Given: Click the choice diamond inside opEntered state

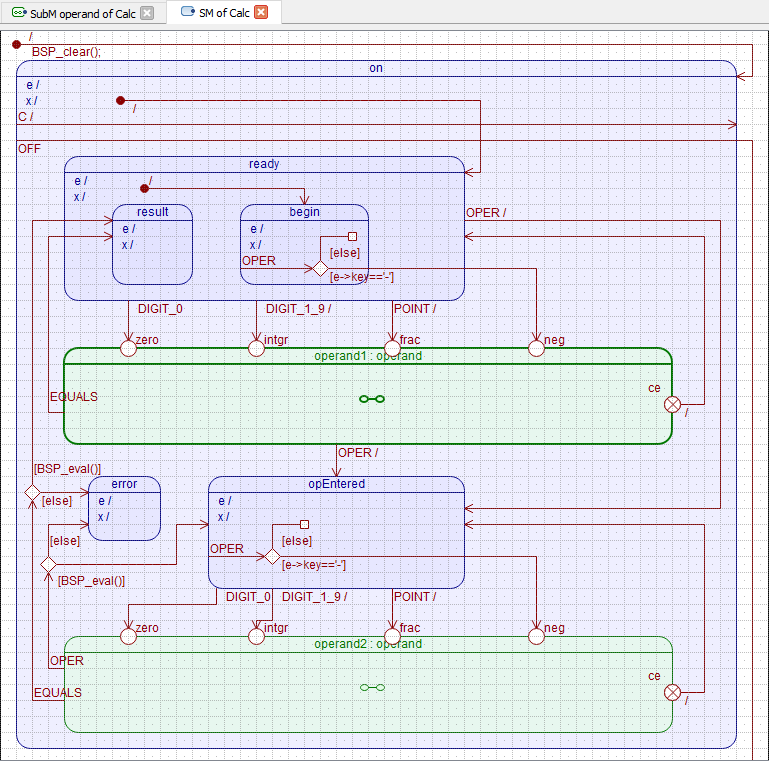Looking at the screenshot, I should pos(272,556).
